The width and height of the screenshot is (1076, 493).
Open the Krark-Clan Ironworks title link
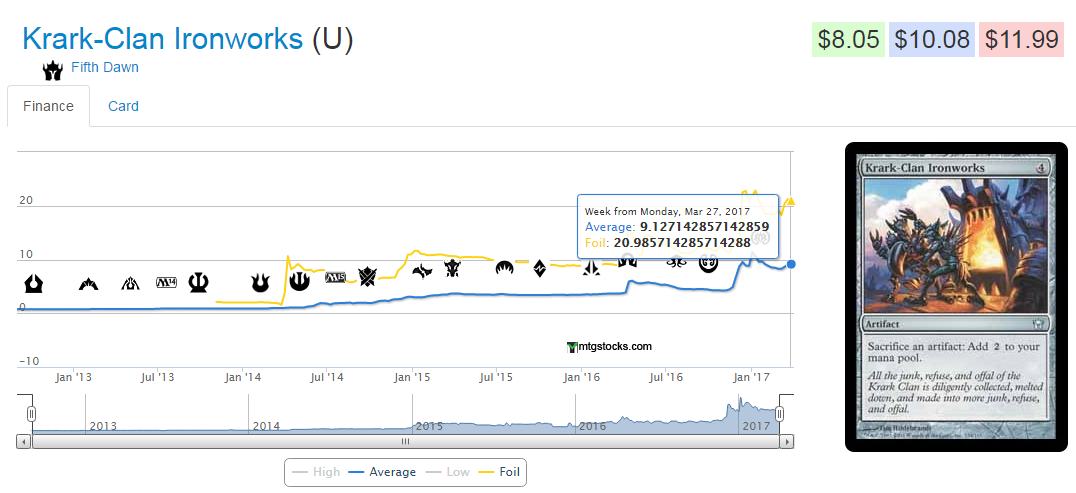[x=163, y=40]
